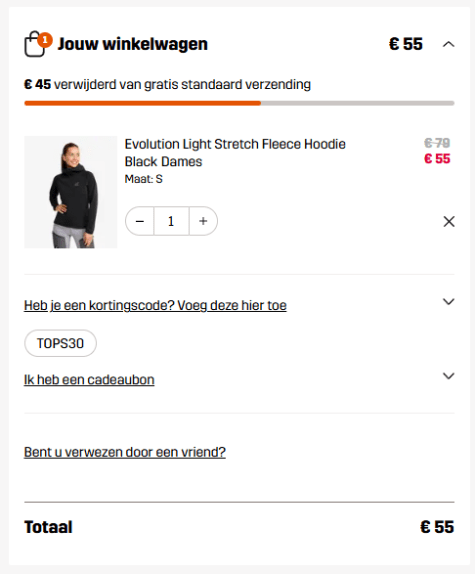Open the hoodie product thumbnail
The width and height of the screenshot is (475, 574).
(71, 192)
